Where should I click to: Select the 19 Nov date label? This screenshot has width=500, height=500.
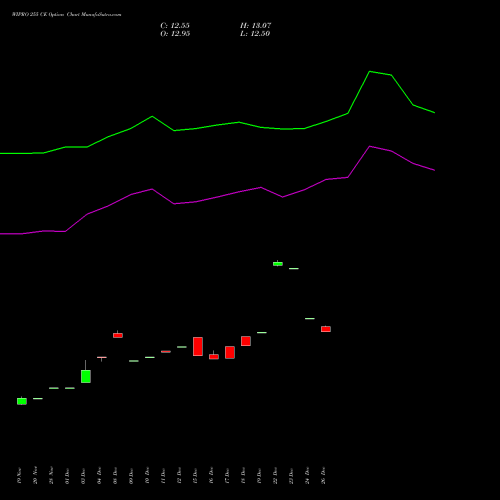[x=19, y=475]
